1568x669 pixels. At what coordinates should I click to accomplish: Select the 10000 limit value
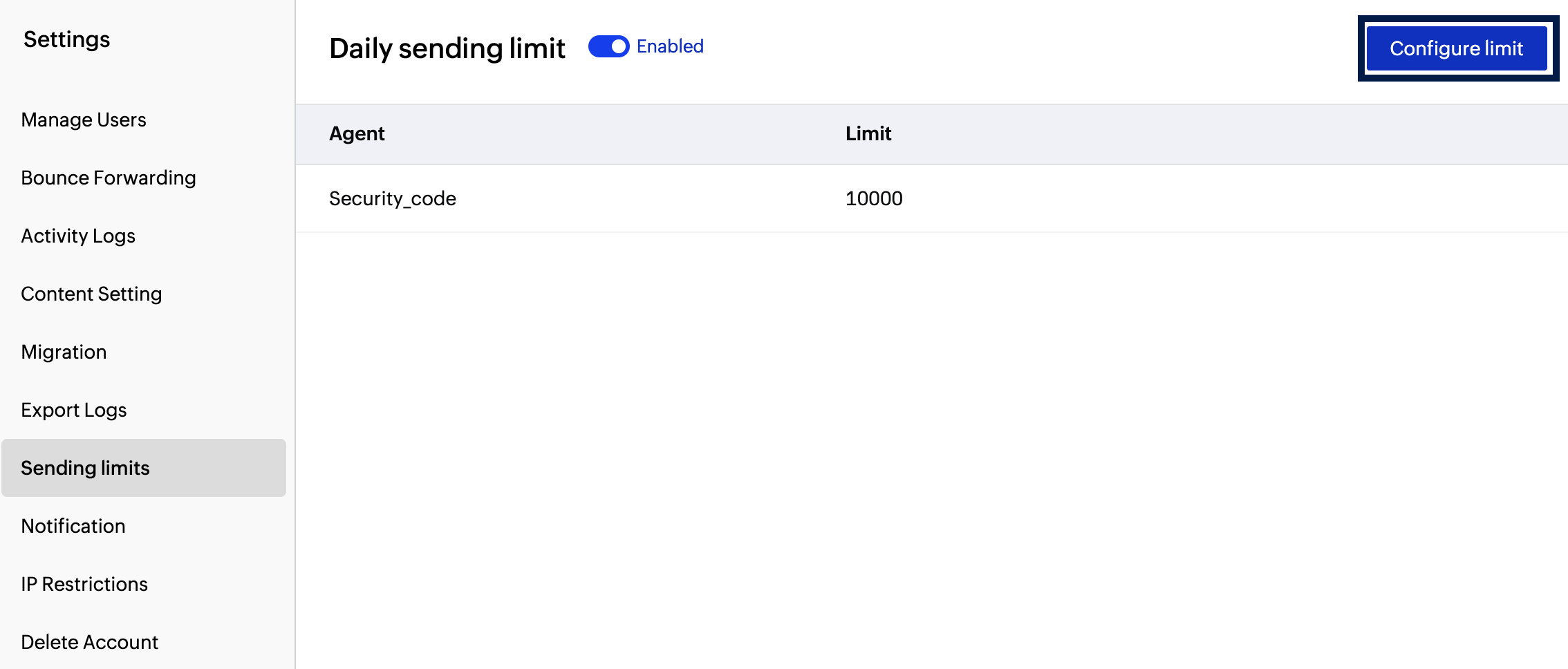[873, 198]
